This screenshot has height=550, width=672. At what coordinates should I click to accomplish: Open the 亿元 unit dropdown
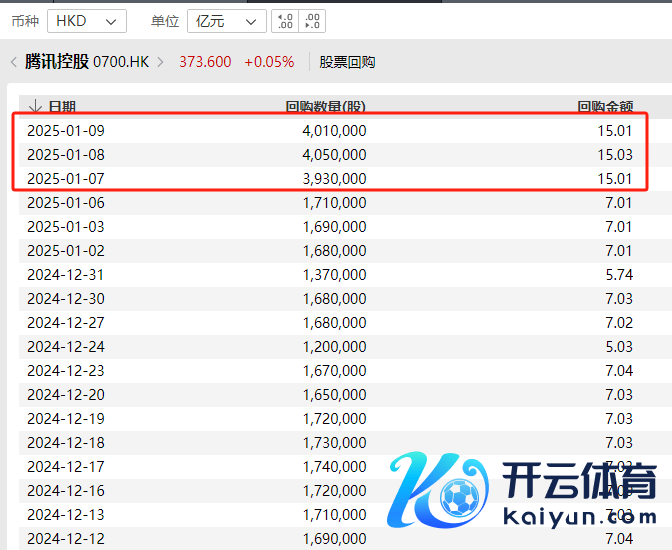(227, 21)
